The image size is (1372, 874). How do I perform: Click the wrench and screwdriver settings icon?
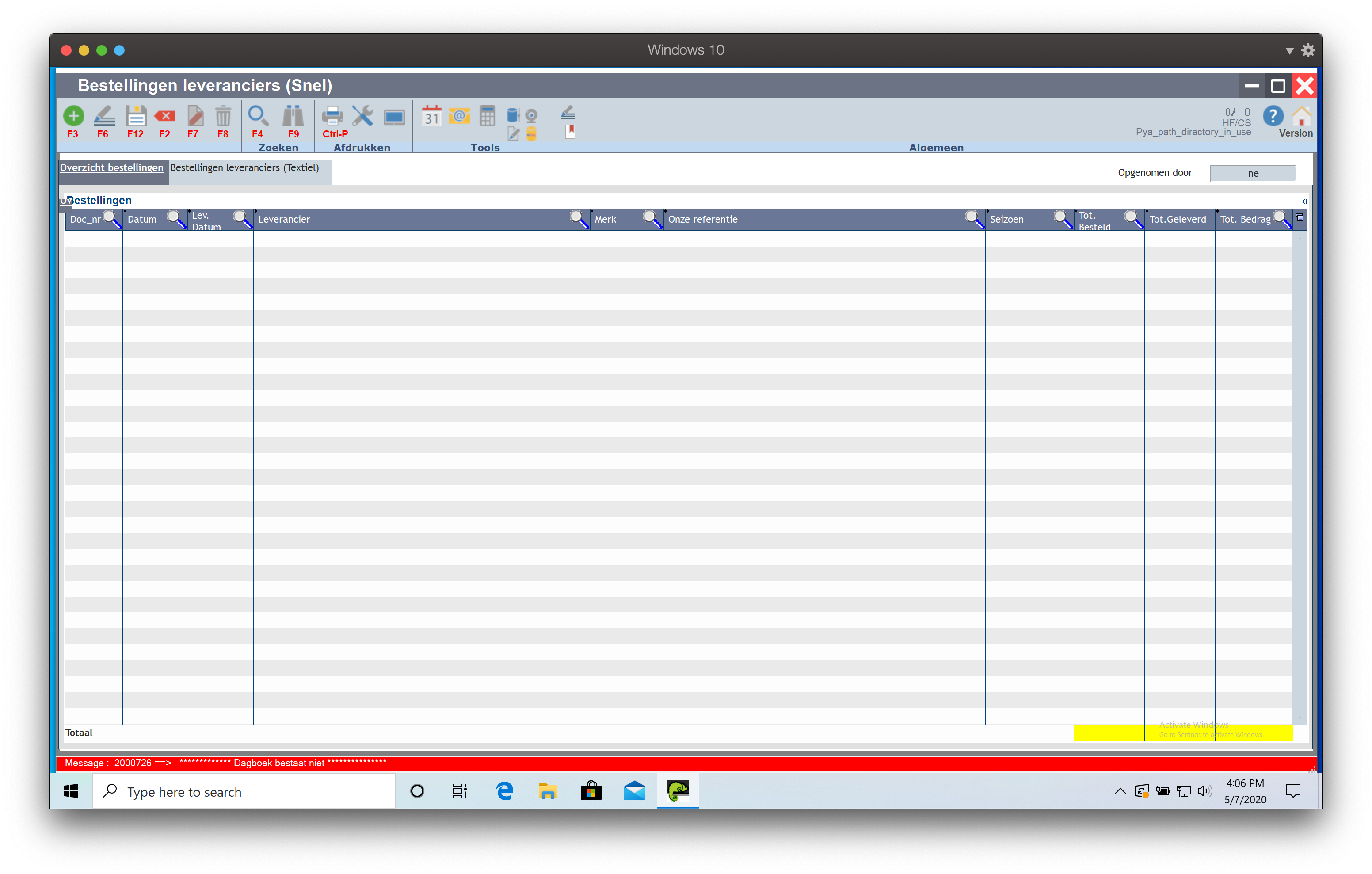[362, 116]
